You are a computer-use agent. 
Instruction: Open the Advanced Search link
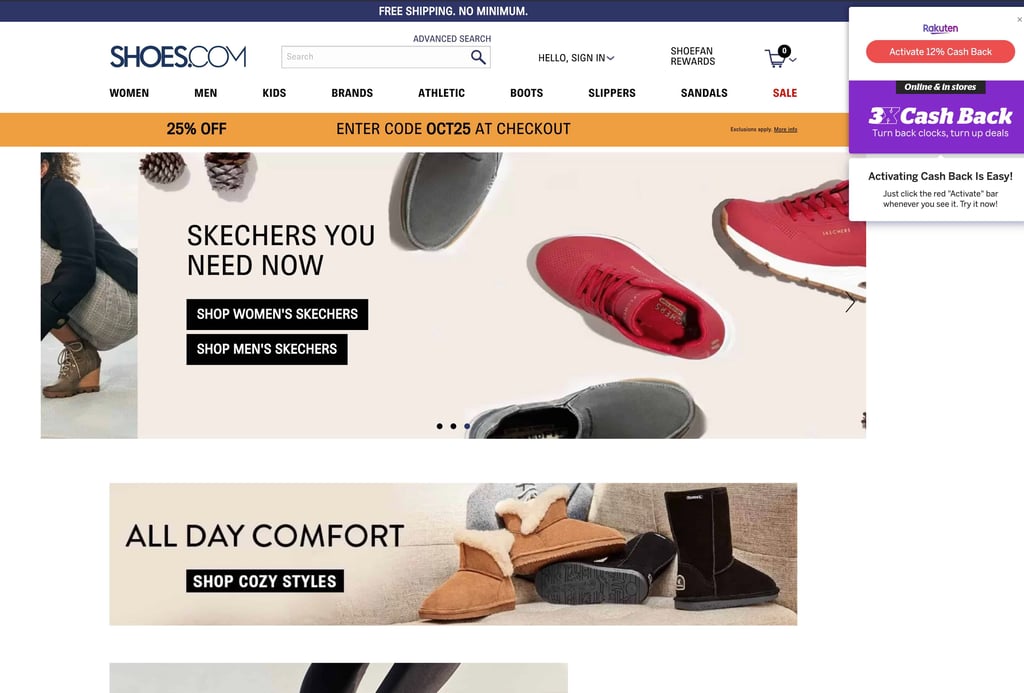tap(452, 39)
